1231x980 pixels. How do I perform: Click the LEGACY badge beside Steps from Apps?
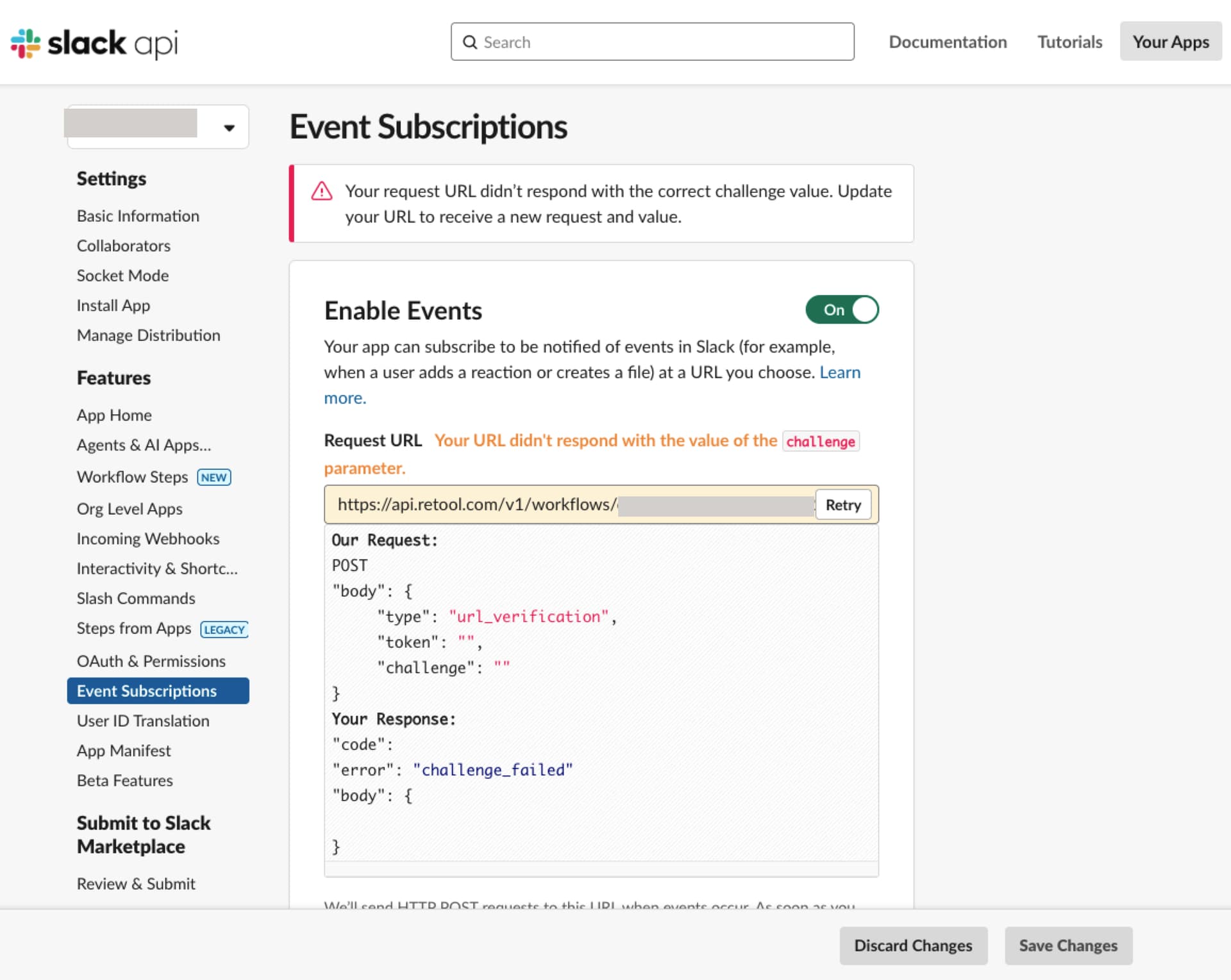pos(224,629)
